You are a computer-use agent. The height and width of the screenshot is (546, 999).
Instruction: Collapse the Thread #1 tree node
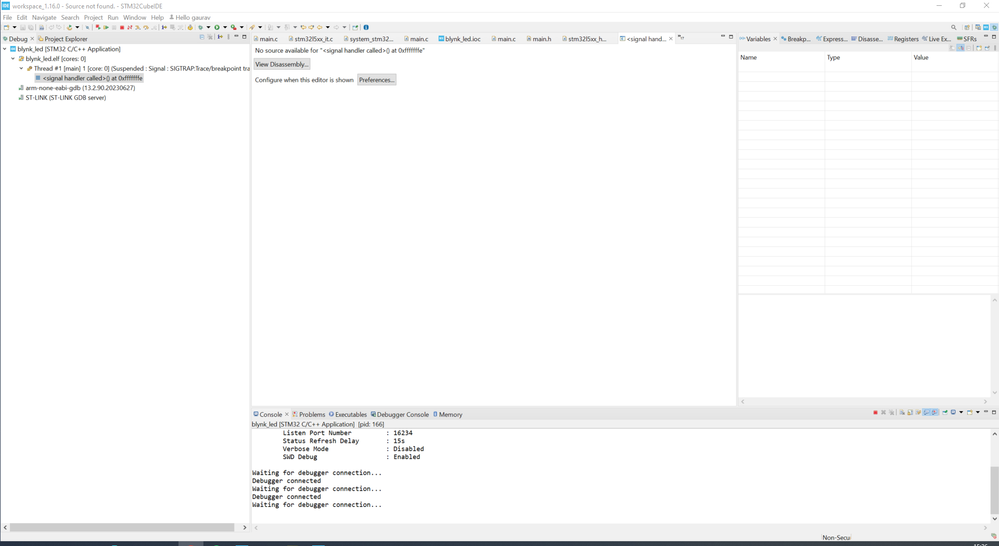tap(21, 68)
